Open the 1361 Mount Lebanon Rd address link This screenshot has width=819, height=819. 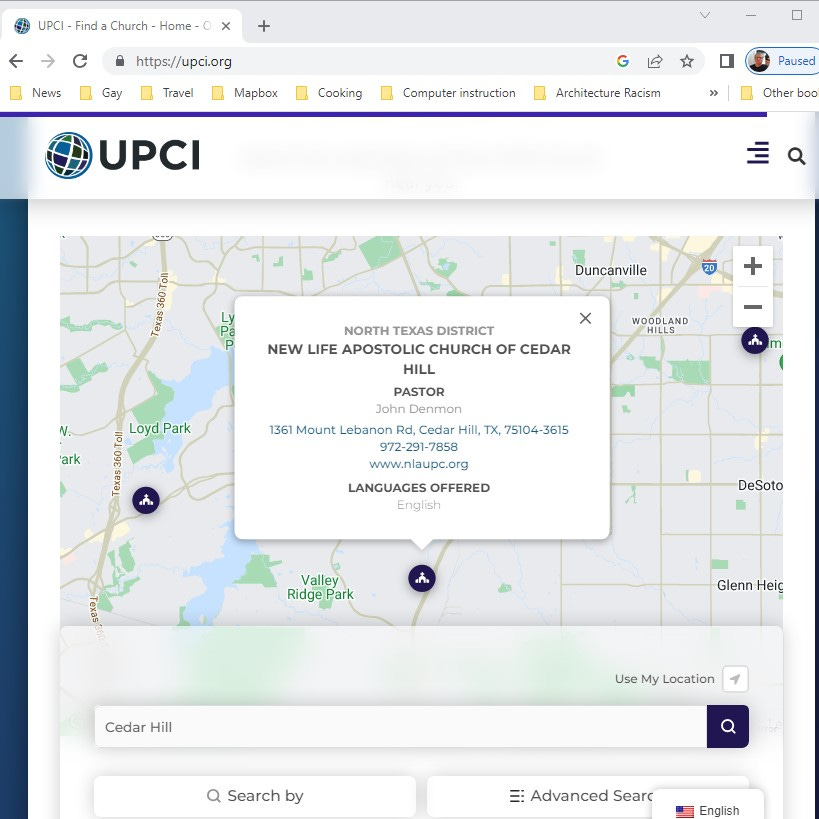[419, 430]
